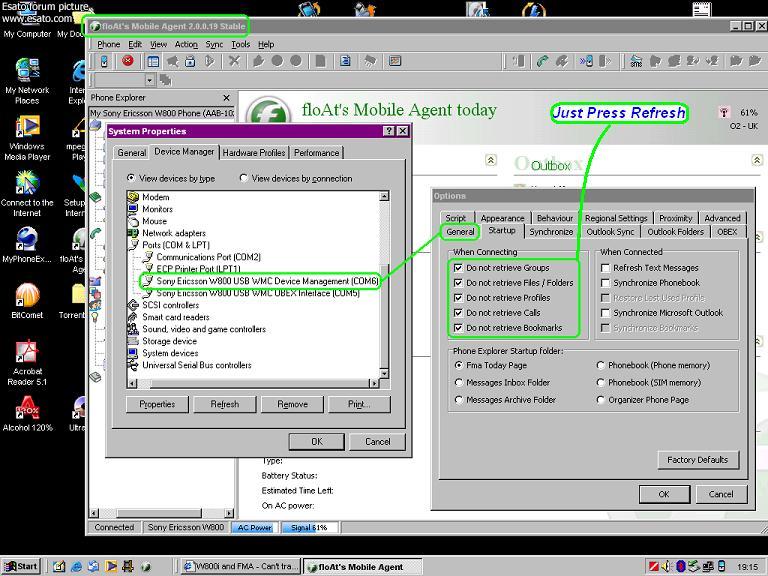The height and width of the screenshot is (576, 768).
Task: Uncheck Do not retrieve Groups
Action: (458, 268)
